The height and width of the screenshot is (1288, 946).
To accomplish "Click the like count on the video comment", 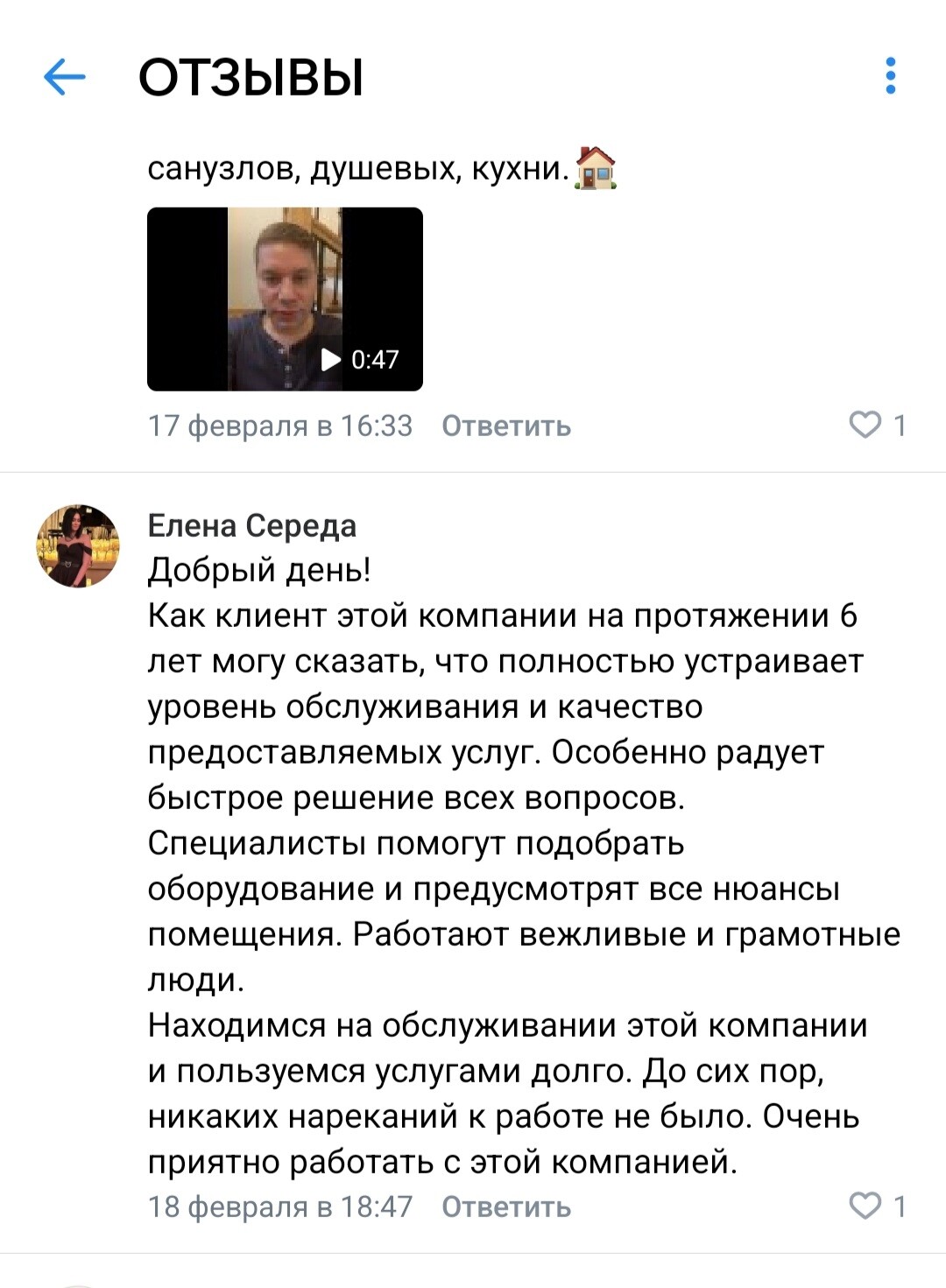I will pyautogui.click(x=900, y=425).
